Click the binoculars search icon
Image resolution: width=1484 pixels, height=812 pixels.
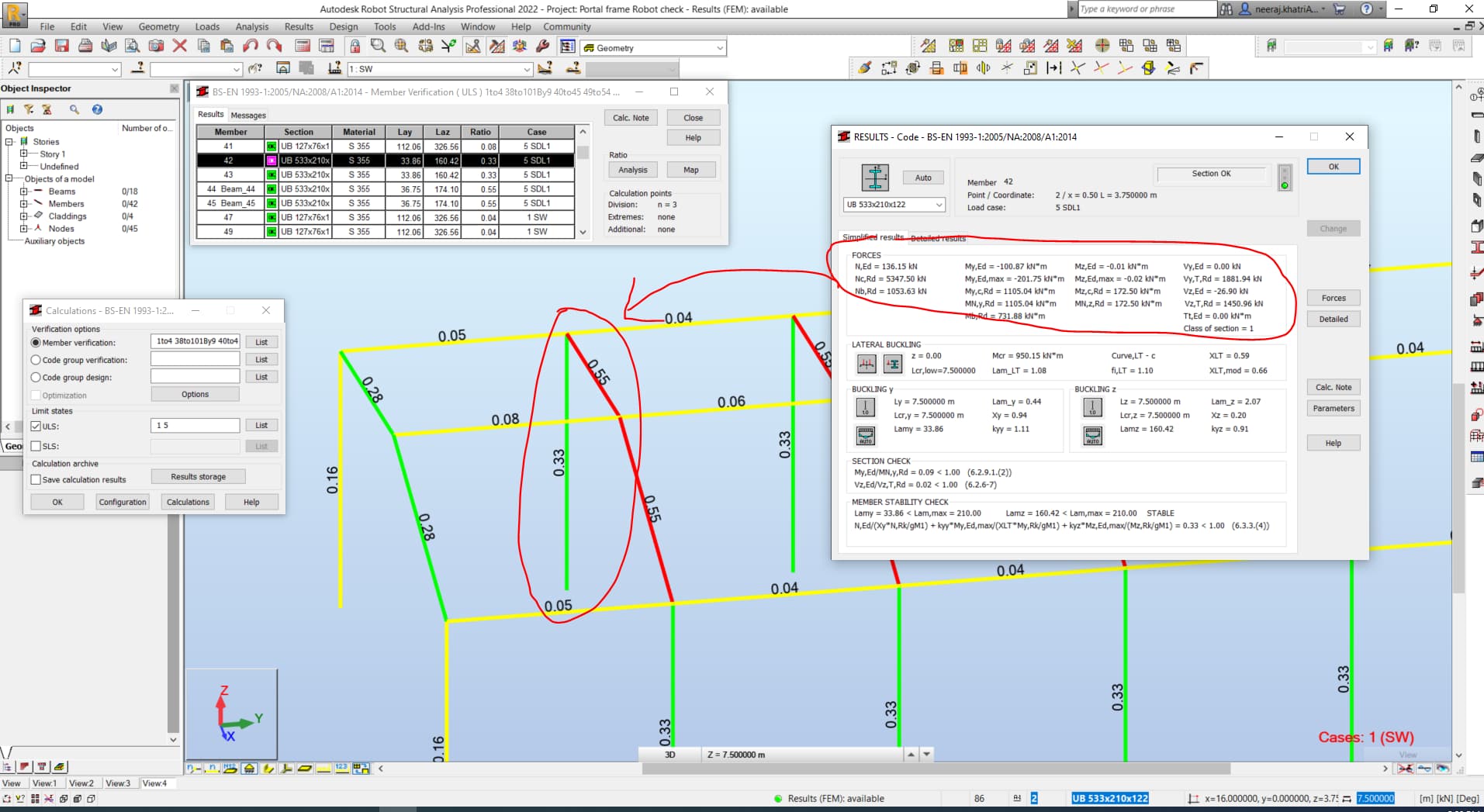[1226, 9]
